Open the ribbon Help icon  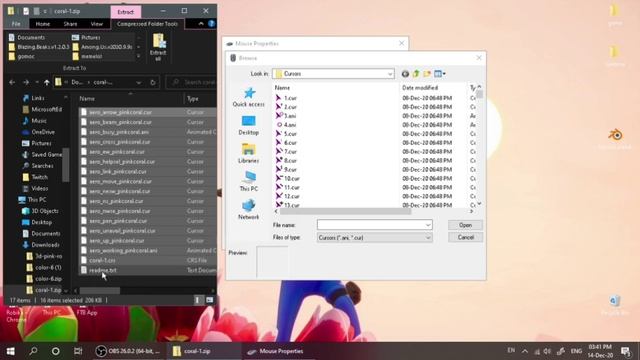211,24
